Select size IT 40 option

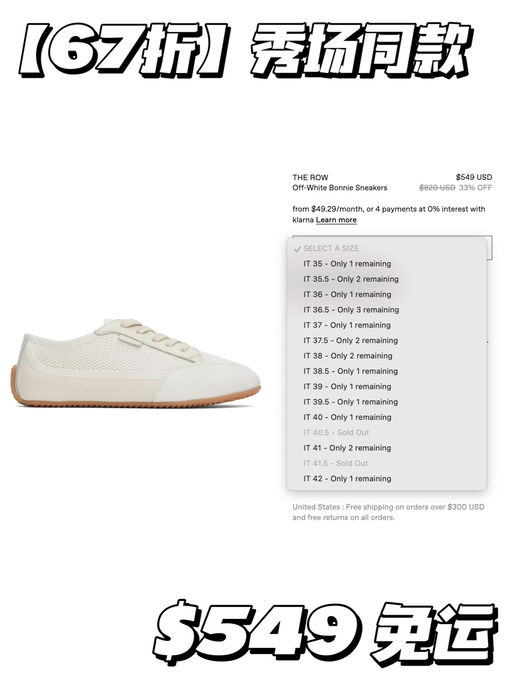(387, 417)
